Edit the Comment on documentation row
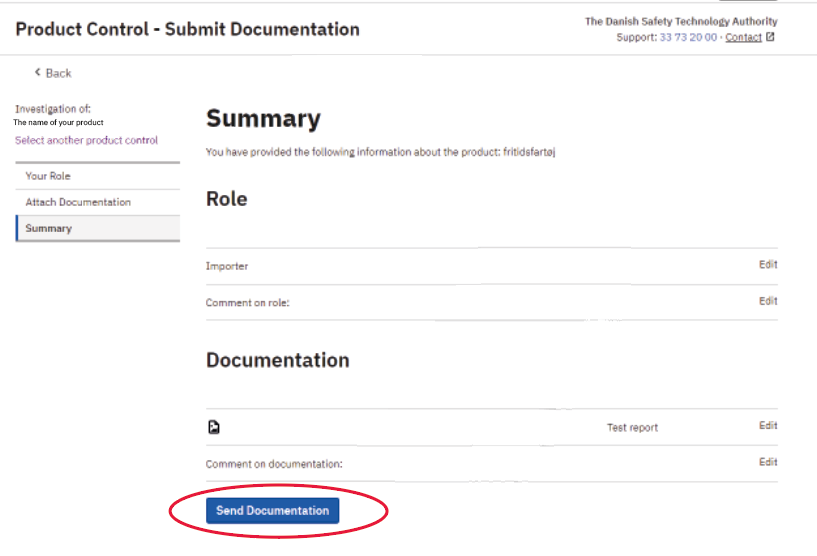 pos(768,462)
